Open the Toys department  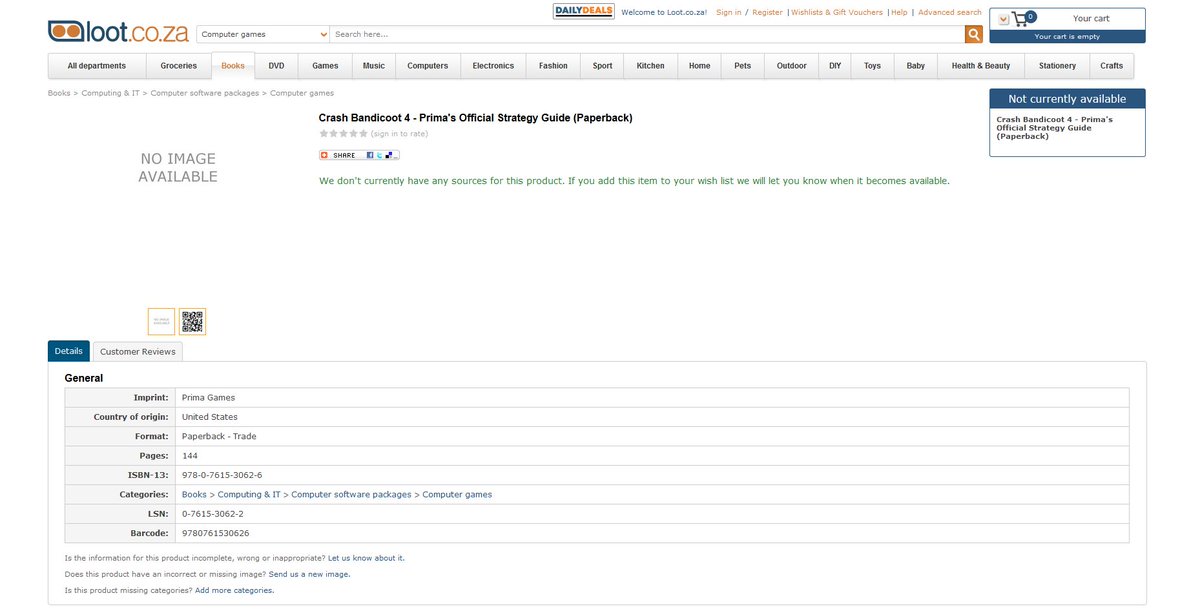(x=873, y=66)
